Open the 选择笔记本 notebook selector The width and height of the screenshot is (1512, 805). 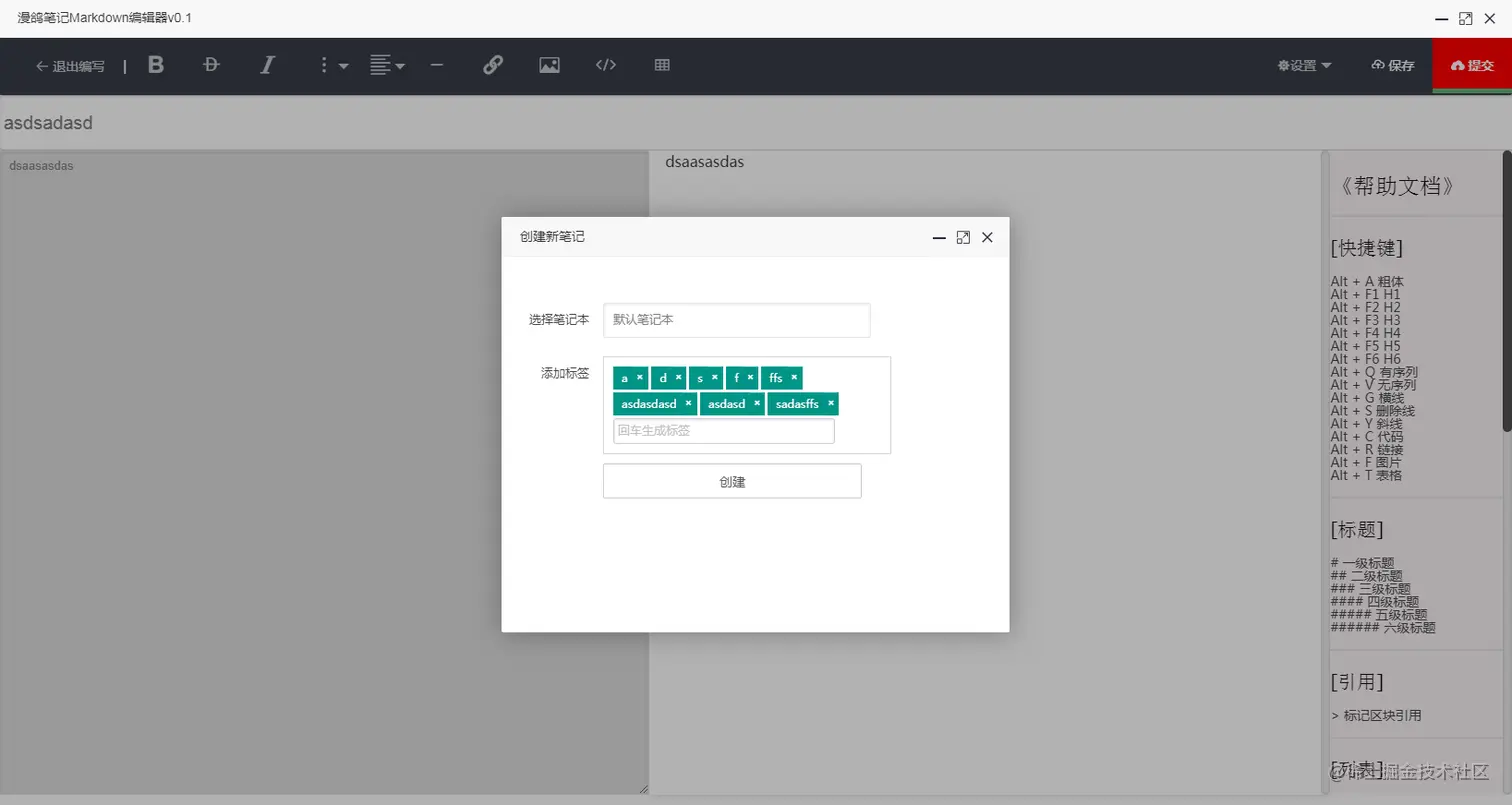pyautogui.click(x=736, y=320)
